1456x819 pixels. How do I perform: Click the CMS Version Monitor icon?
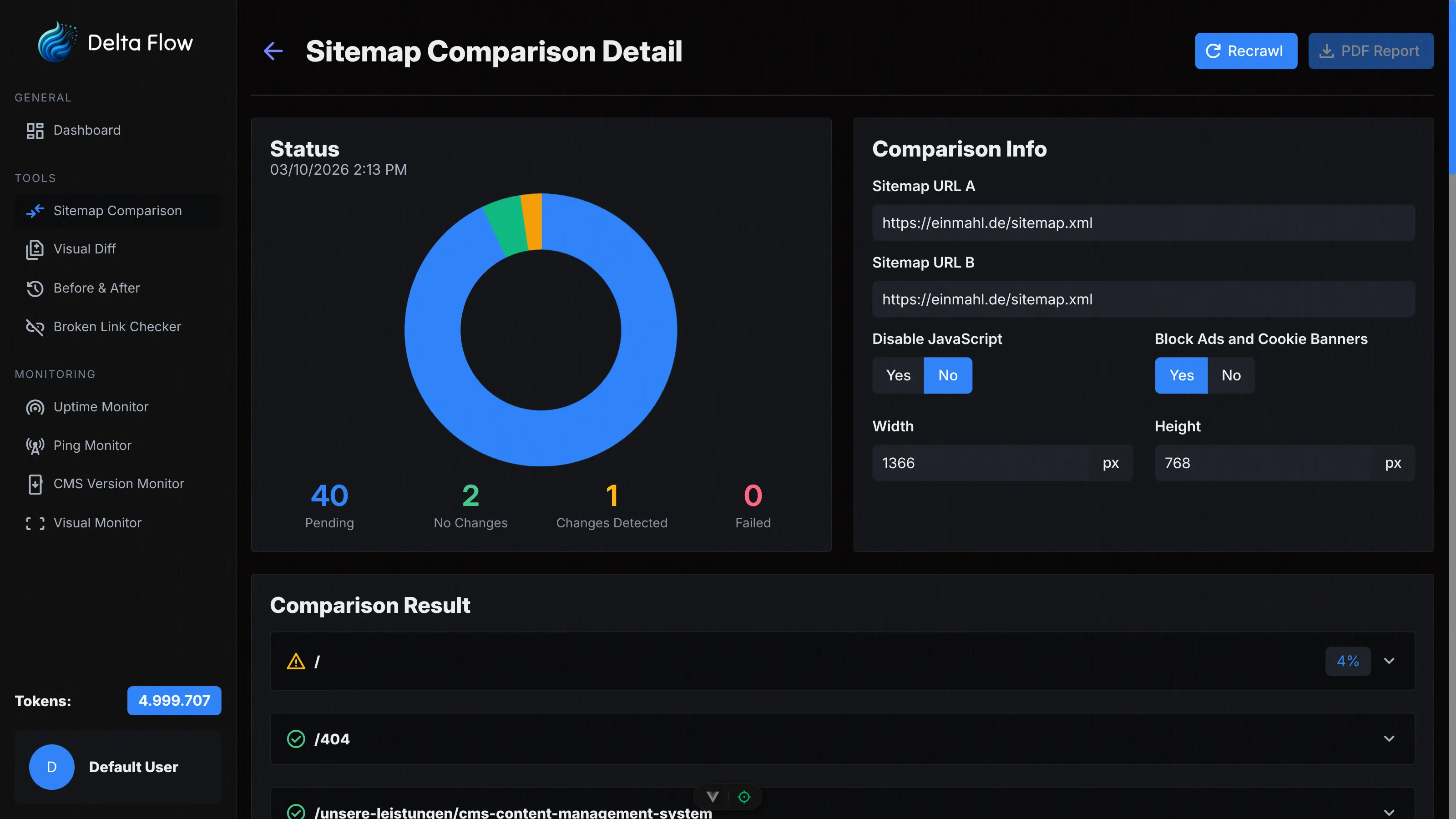tap(35, 485)
